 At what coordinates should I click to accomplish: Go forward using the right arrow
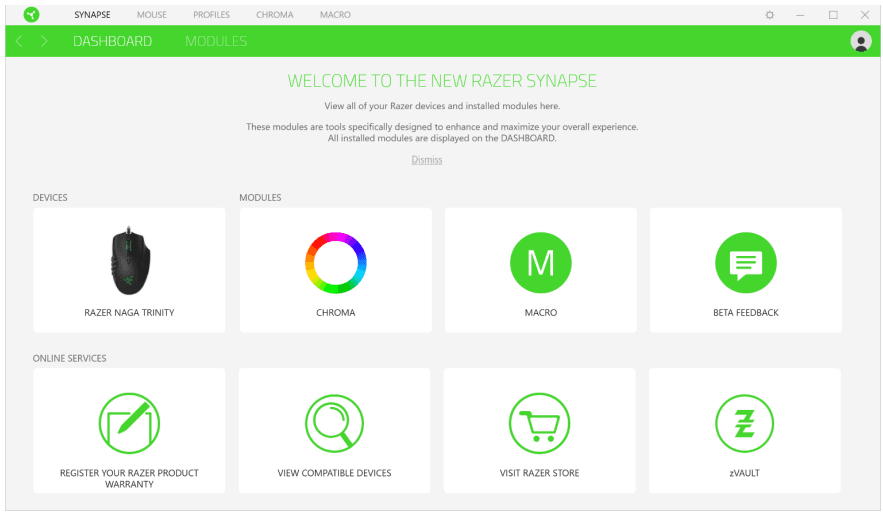(x=44, y=41)
